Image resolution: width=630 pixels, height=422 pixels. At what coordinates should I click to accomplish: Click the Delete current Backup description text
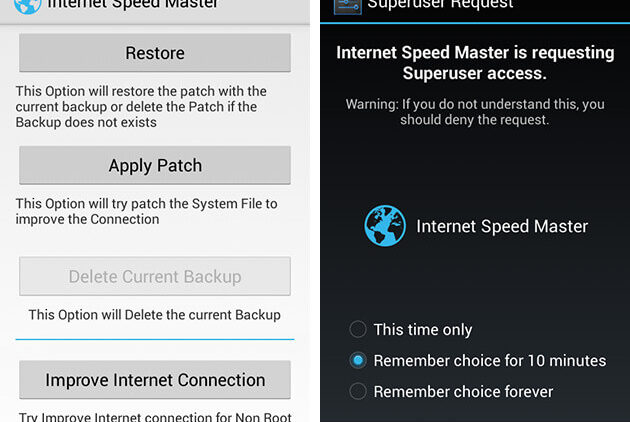[x=154, y=314]
